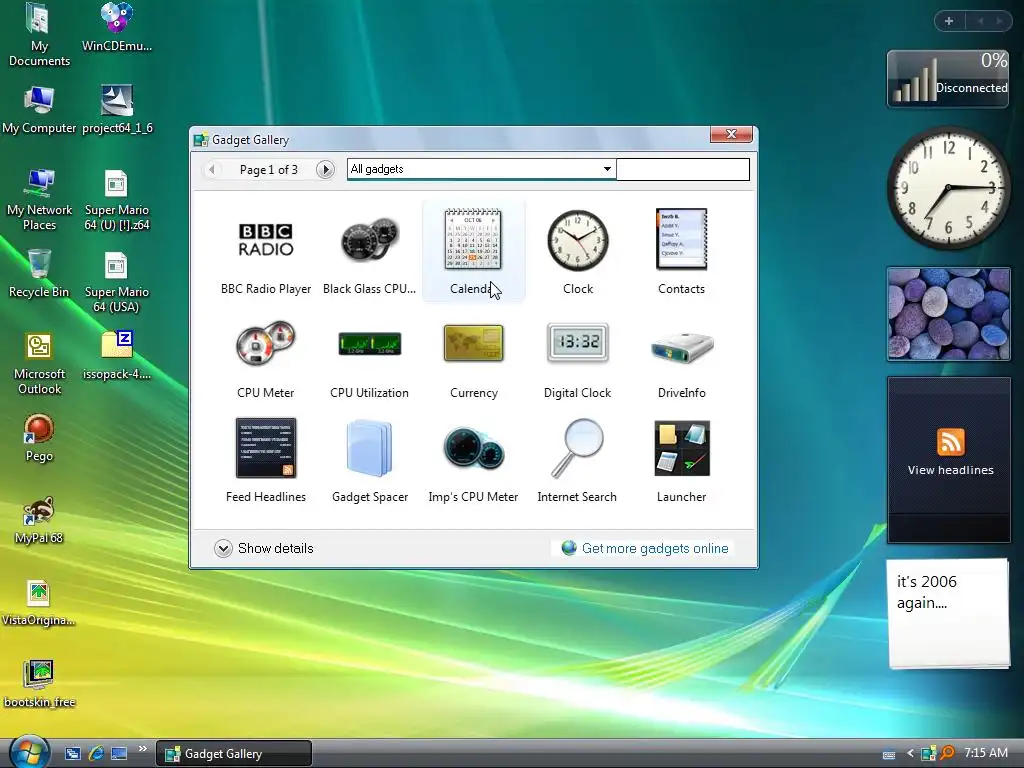
Task: Expand Show details chevron
Action: pos(223,549)
